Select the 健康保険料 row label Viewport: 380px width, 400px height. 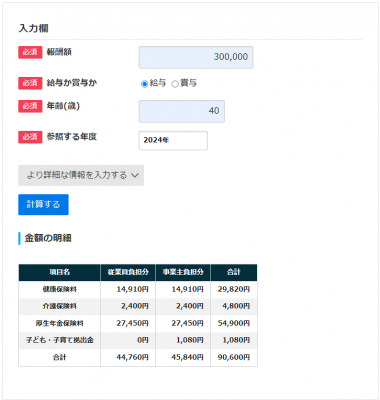(x=59, y=289)
